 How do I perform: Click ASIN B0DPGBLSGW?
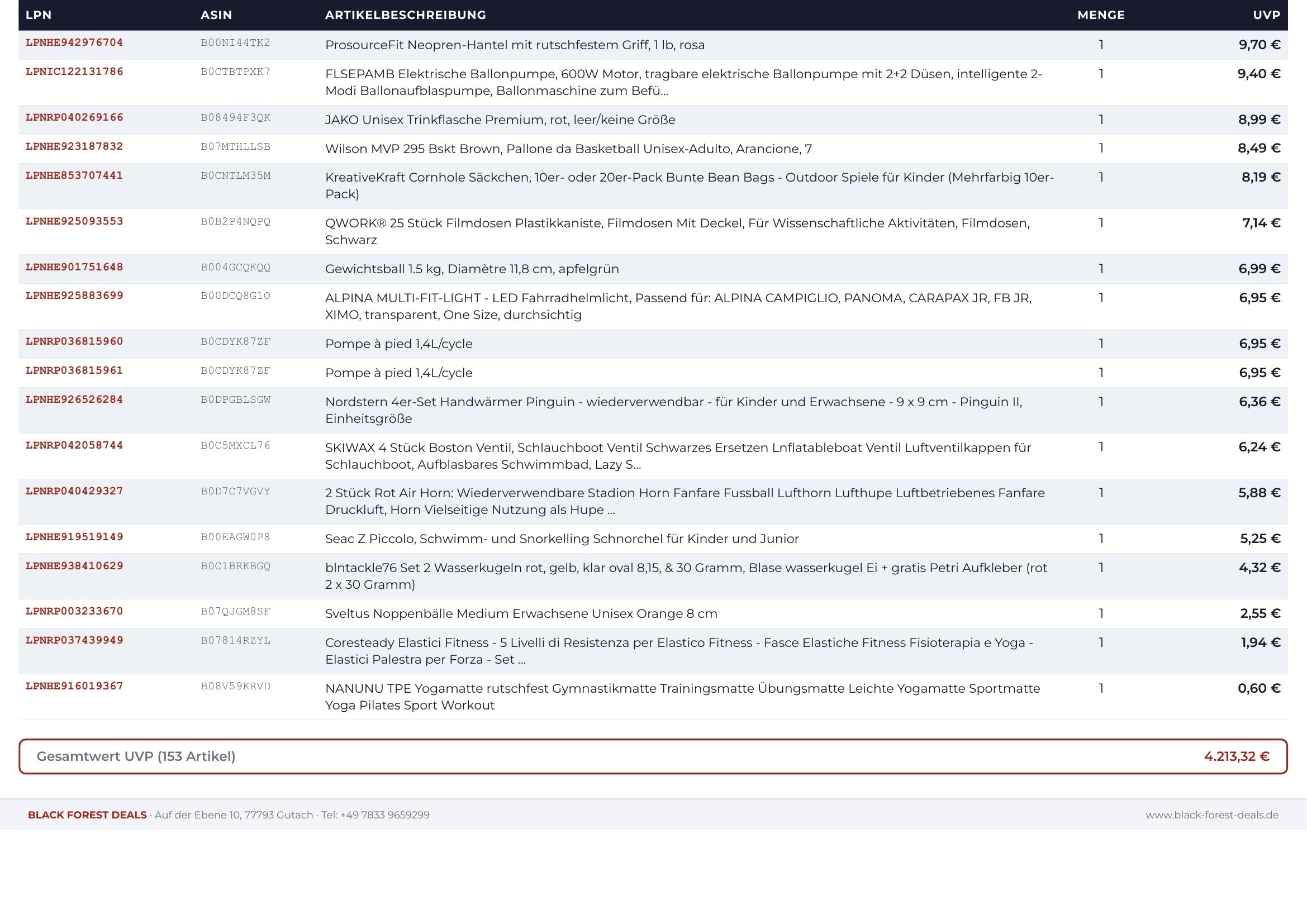tap(236, 400)
